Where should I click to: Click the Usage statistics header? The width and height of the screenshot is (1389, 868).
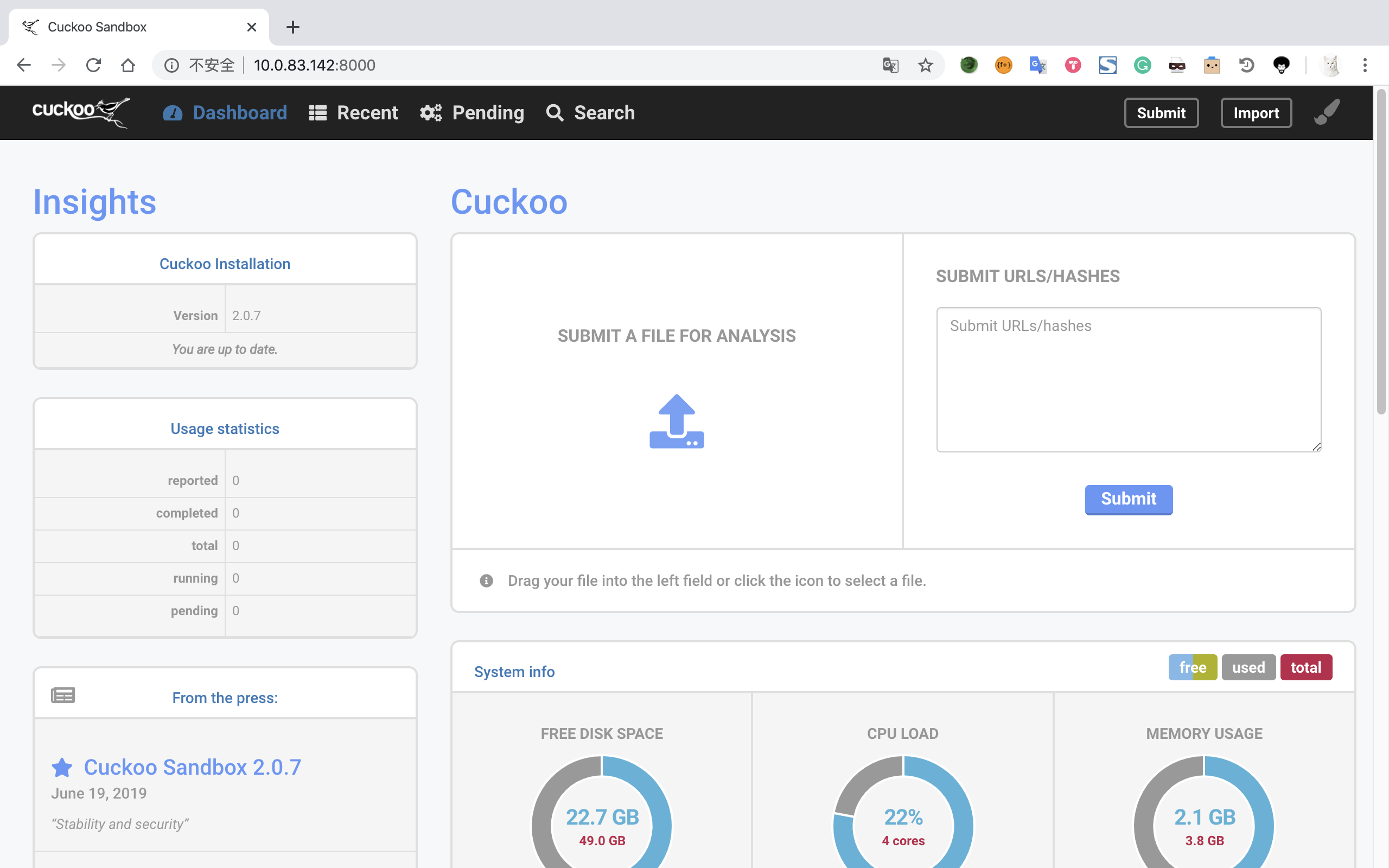coord(225,429)
